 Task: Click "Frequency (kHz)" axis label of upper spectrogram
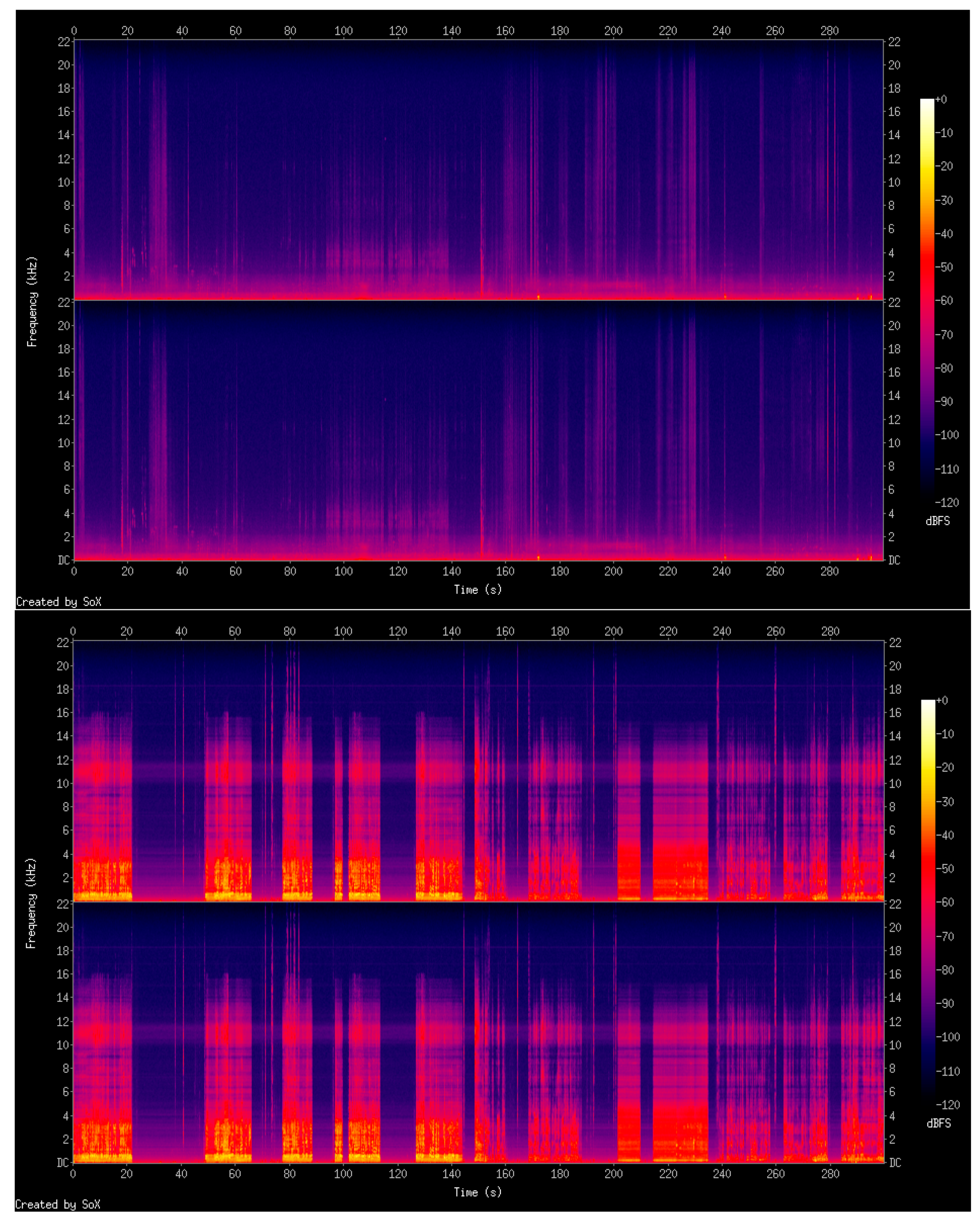pyautogui.click(x=32, y=301)
